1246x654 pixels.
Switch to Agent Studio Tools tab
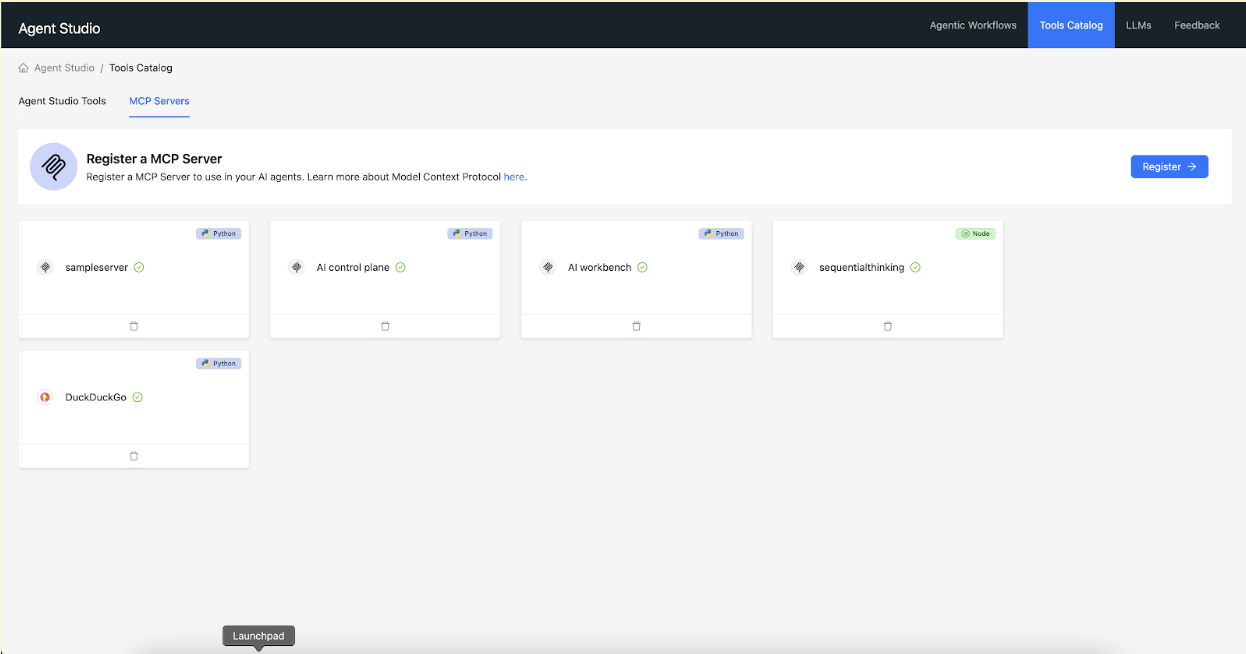[62, 101]
